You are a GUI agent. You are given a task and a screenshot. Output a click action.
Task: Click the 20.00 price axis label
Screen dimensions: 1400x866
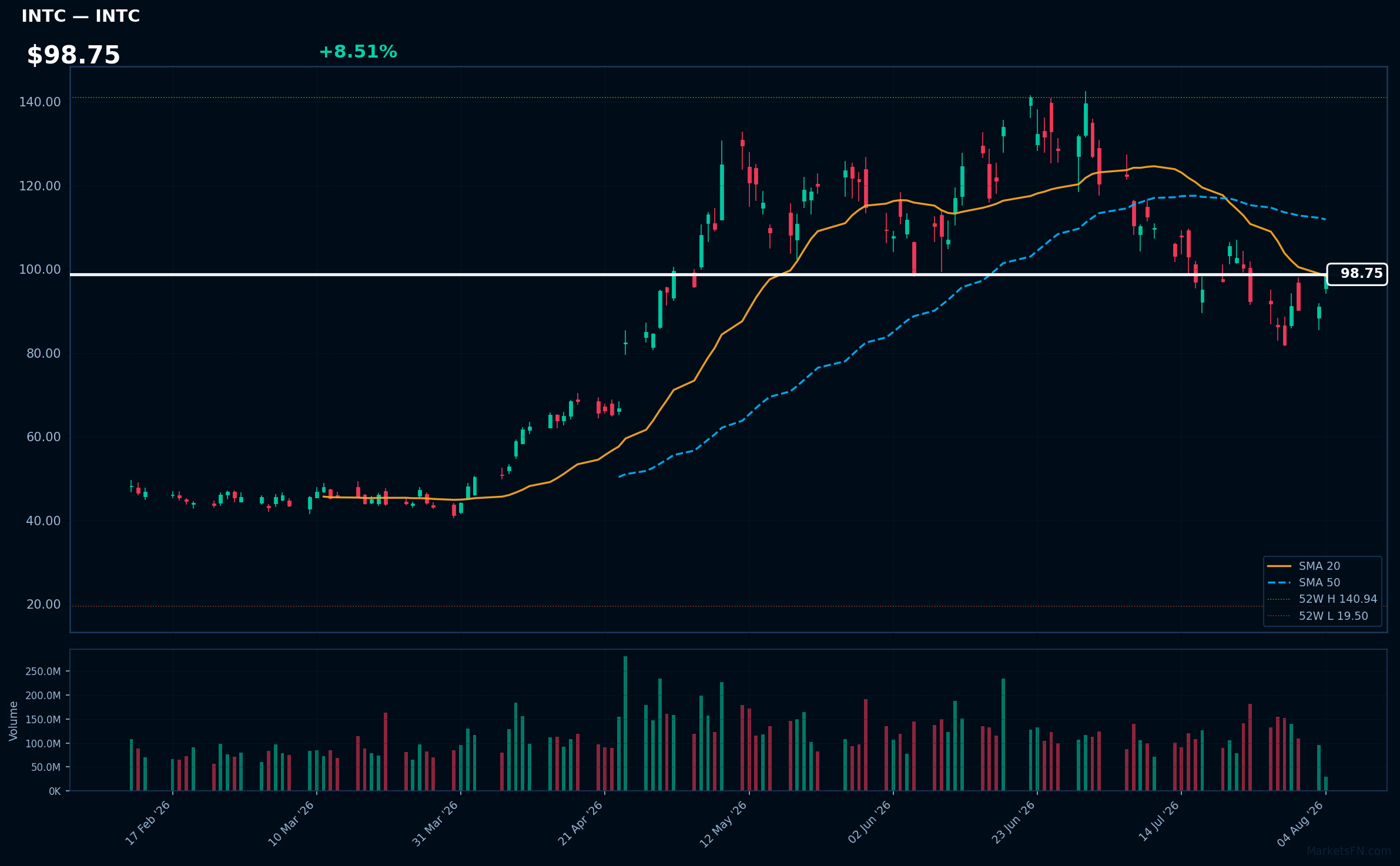click(43, 605)
